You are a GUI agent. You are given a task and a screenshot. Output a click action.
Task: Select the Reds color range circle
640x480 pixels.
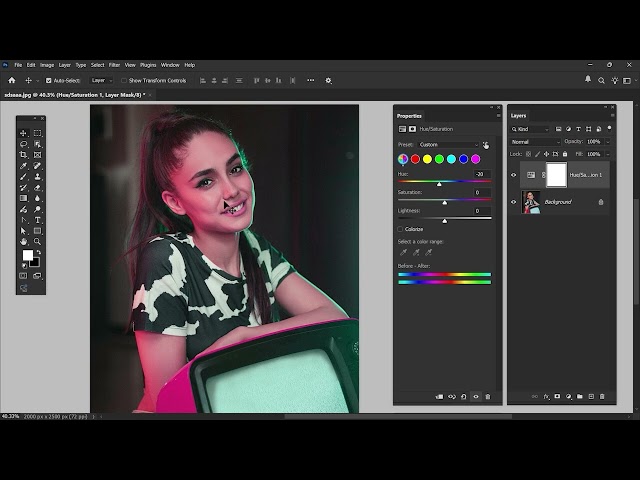[x=415, y=159]
